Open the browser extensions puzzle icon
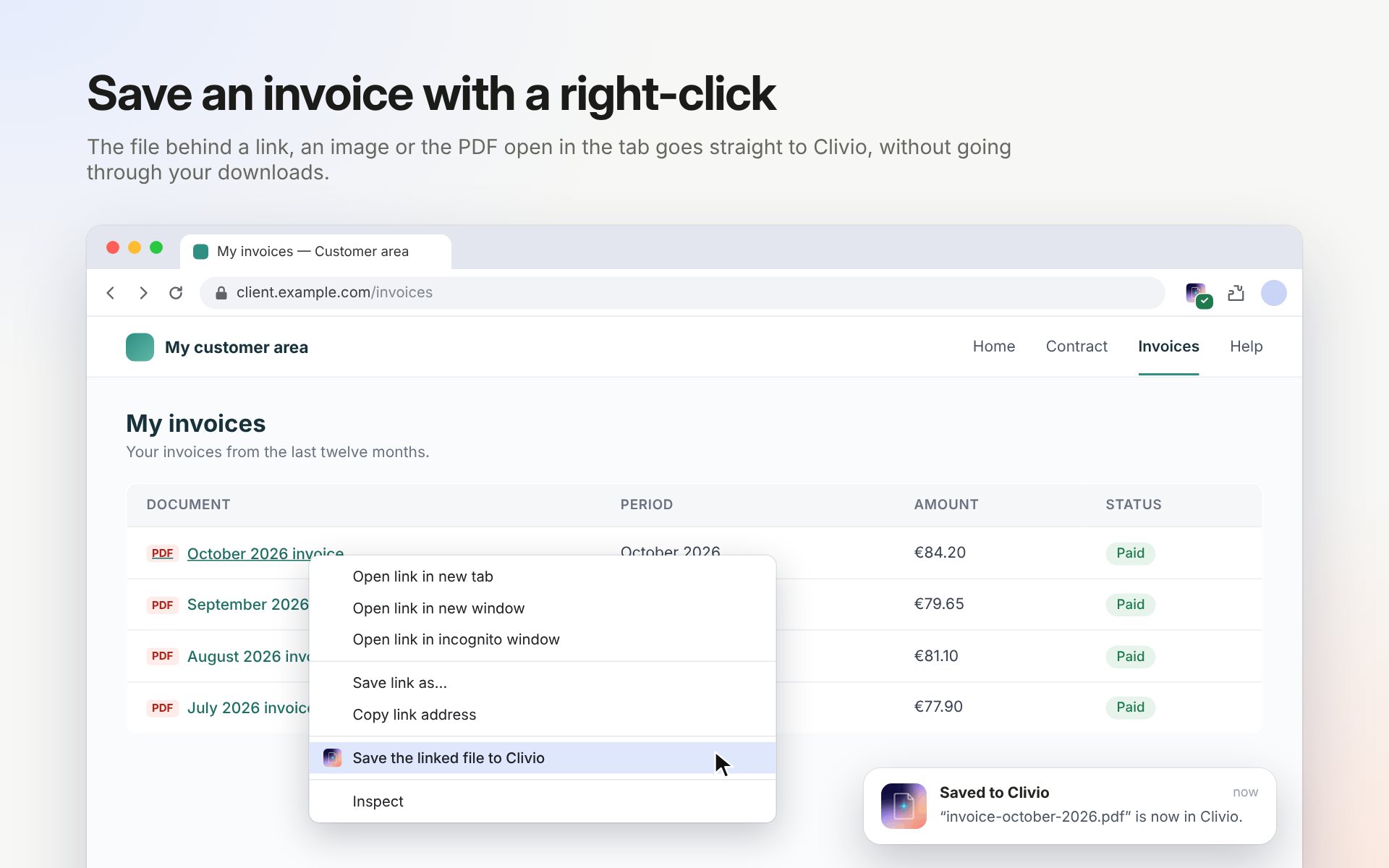This screenshot has width=1389, height=868. (x=1236, y=293)
